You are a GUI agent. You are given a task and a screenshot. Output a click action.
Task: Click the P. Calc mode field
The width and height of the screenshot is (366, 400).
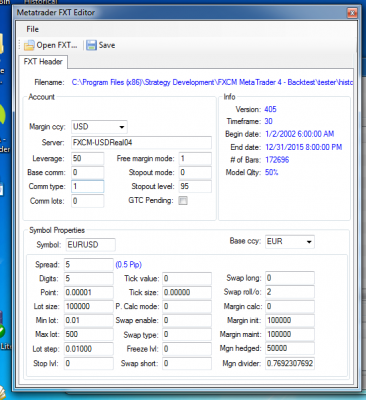pos(187,306)
